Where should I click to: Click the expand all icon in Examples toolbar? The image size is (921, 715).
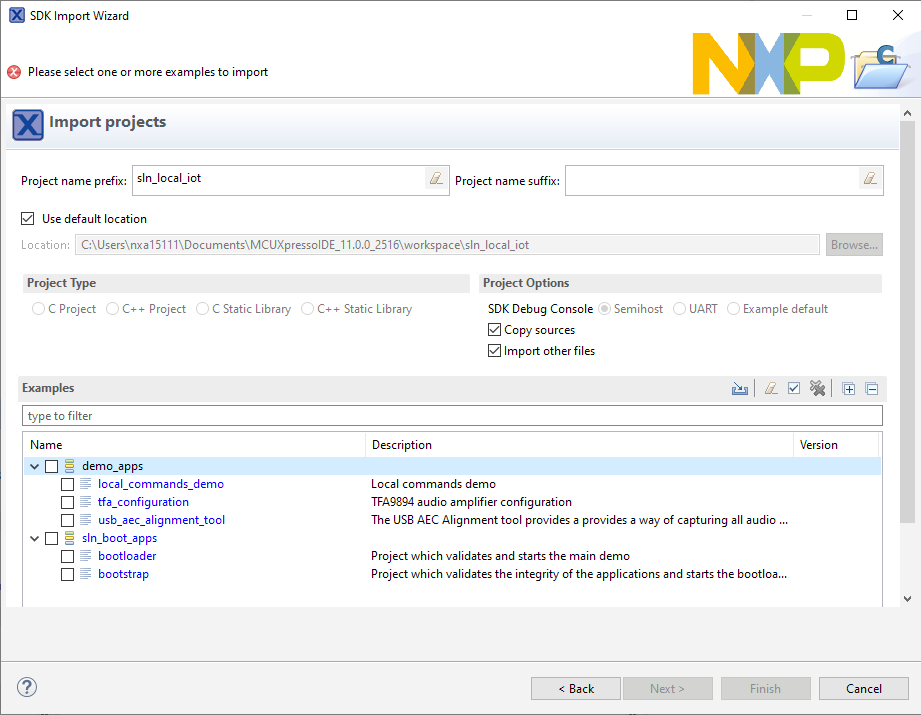(849, 389)
